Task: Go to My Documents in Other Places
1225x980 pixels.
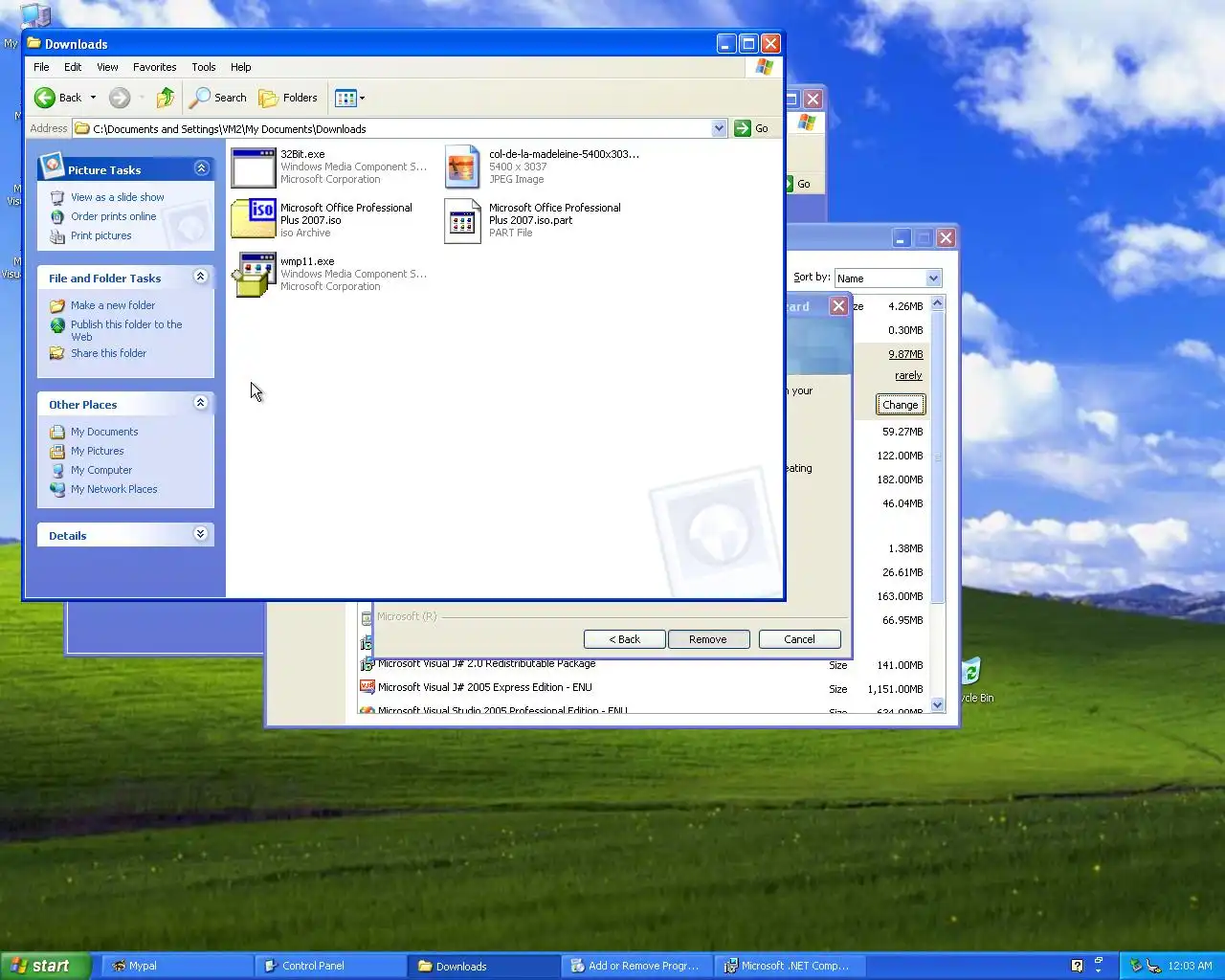Action: tap(103, 432)
